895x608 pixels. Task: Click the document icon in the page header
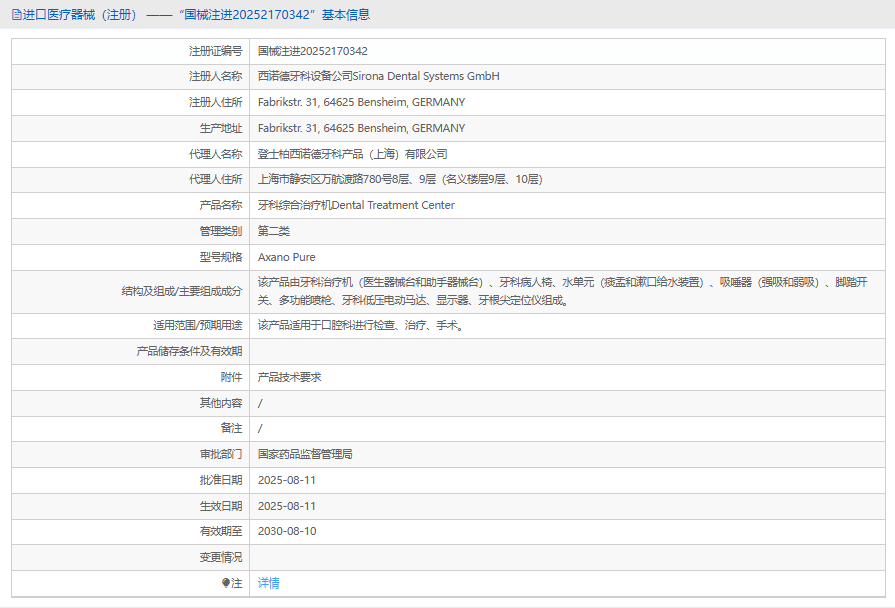pos(16,15)
